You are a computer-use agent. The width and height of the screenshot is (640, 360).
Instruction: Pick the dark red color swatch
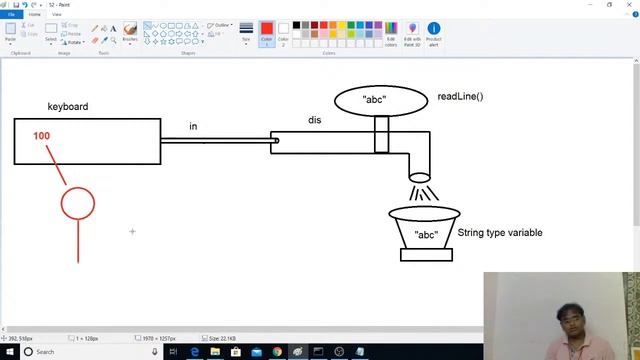pyautogui.click(x=314, y=25)
